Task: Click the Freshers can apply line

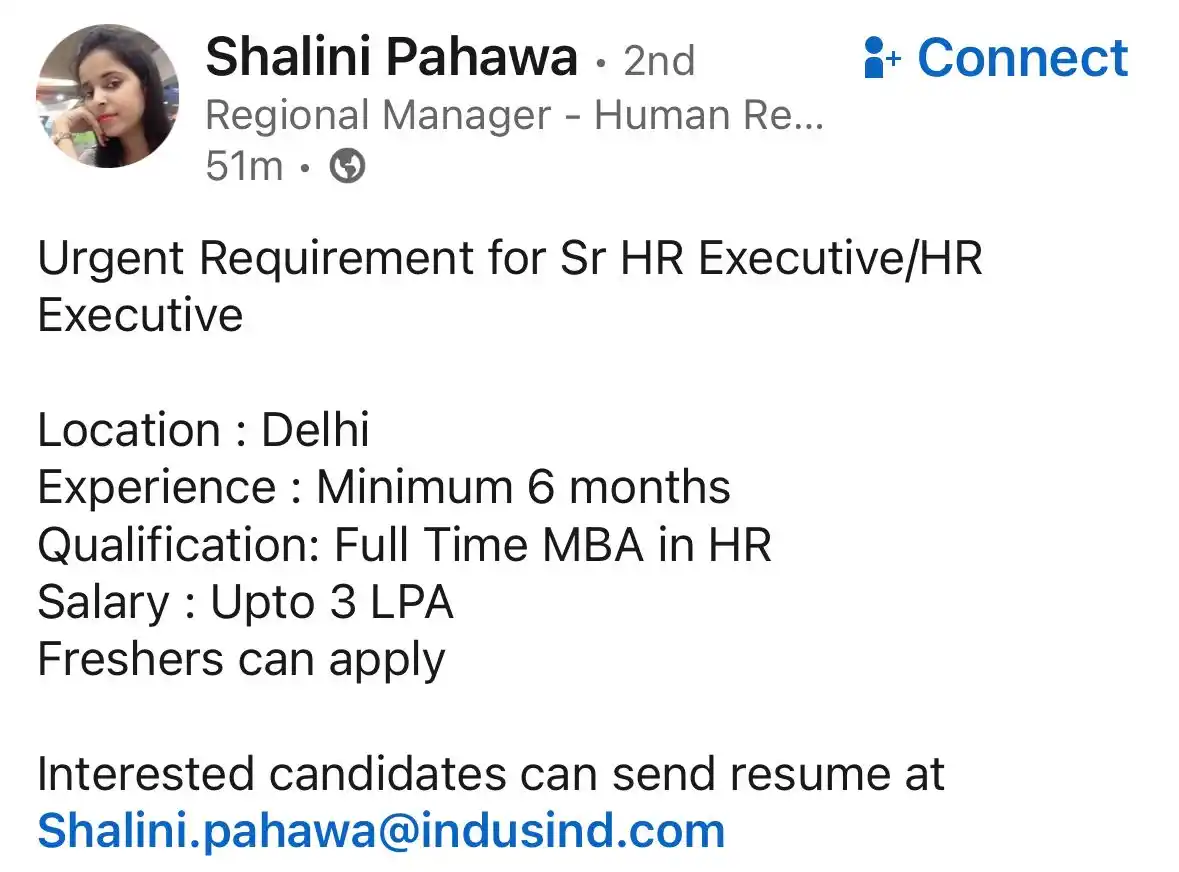Action: (x=241, y=660)
